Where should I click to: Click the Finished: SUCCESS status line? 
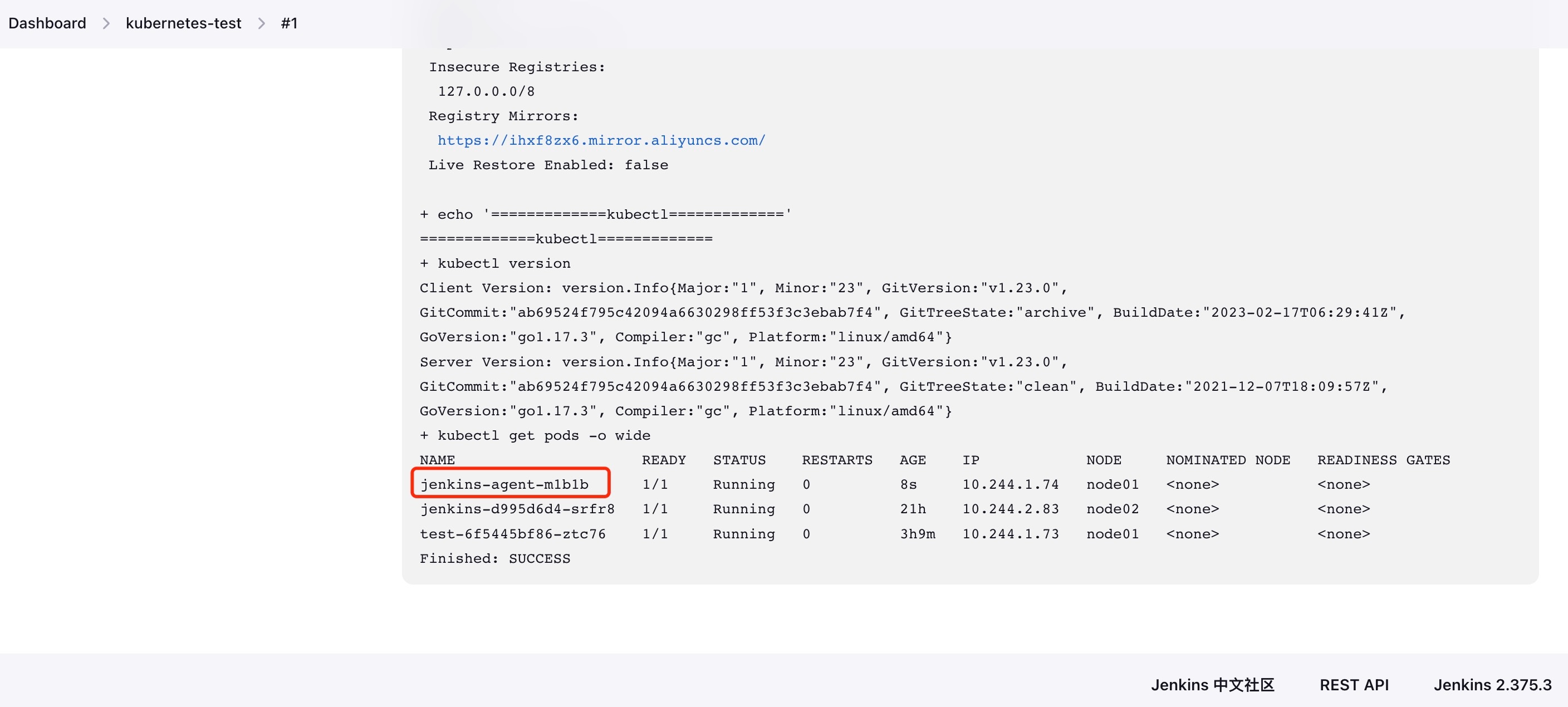pos(495,558)
